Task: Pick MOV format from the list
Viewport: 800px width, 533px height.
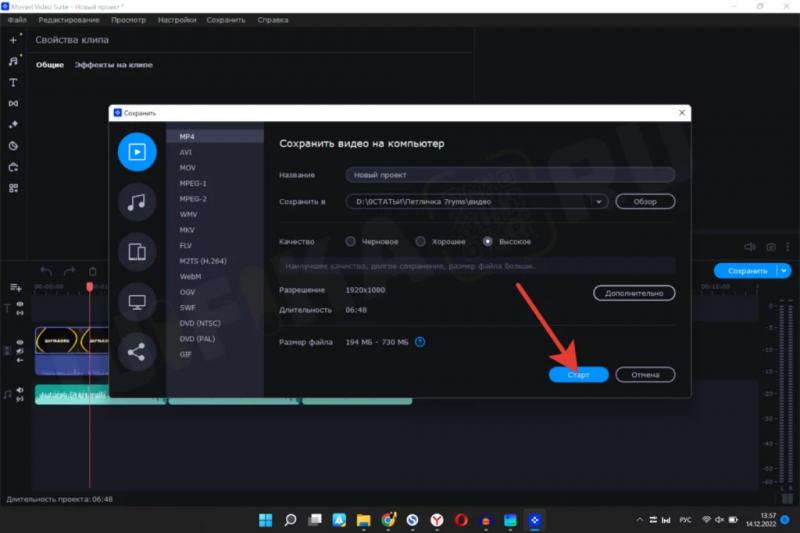Action: (x=186, y=168)
